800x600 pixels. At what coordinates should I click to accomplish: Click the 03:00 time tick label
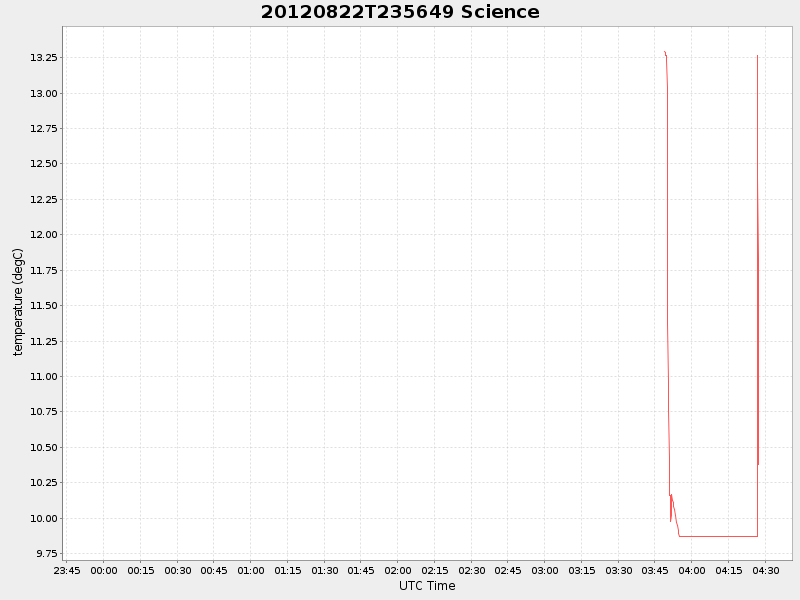click(x=544, y=570)
